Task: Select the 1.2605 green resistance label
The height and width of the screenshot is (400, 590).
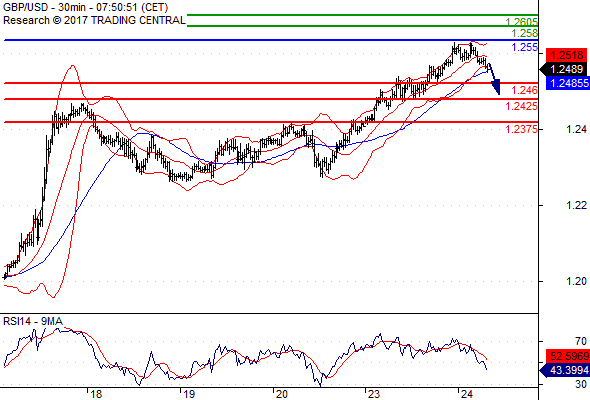Action: [522, 22]
